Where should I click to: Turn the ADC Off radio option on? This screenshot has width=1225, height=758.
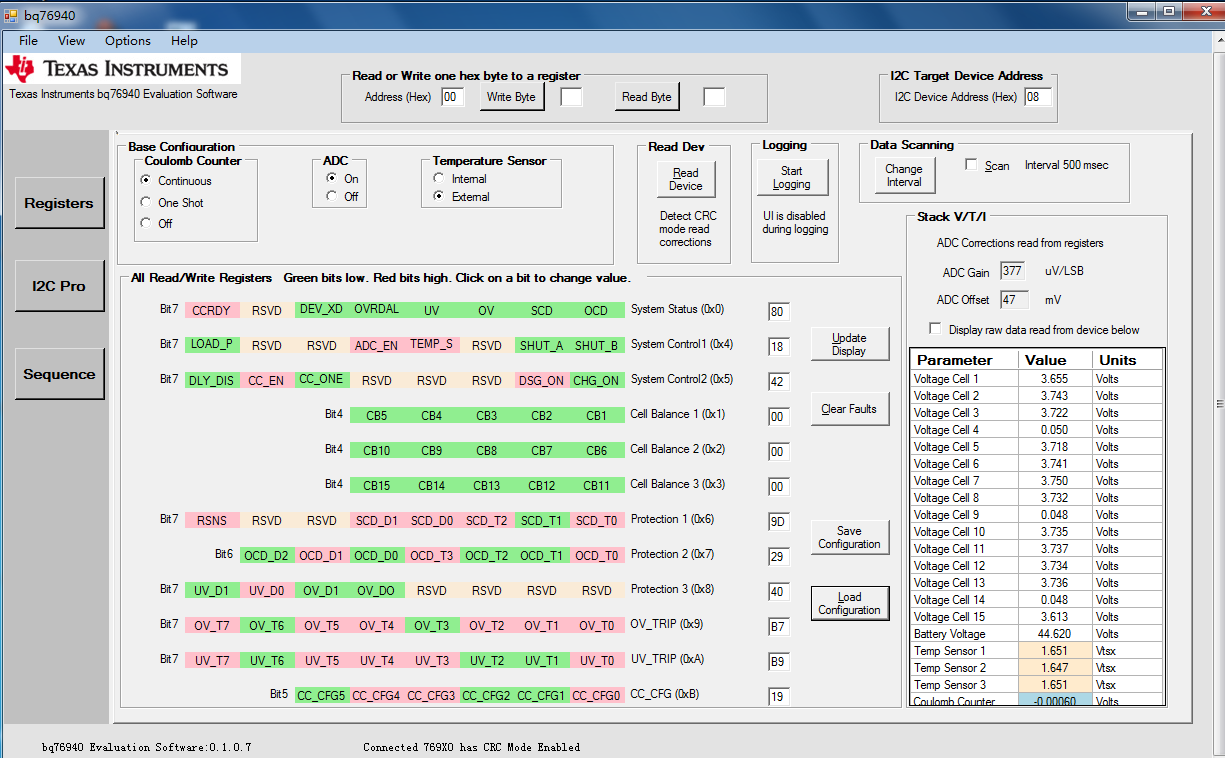pyautogui.click(x=332, y=197)
